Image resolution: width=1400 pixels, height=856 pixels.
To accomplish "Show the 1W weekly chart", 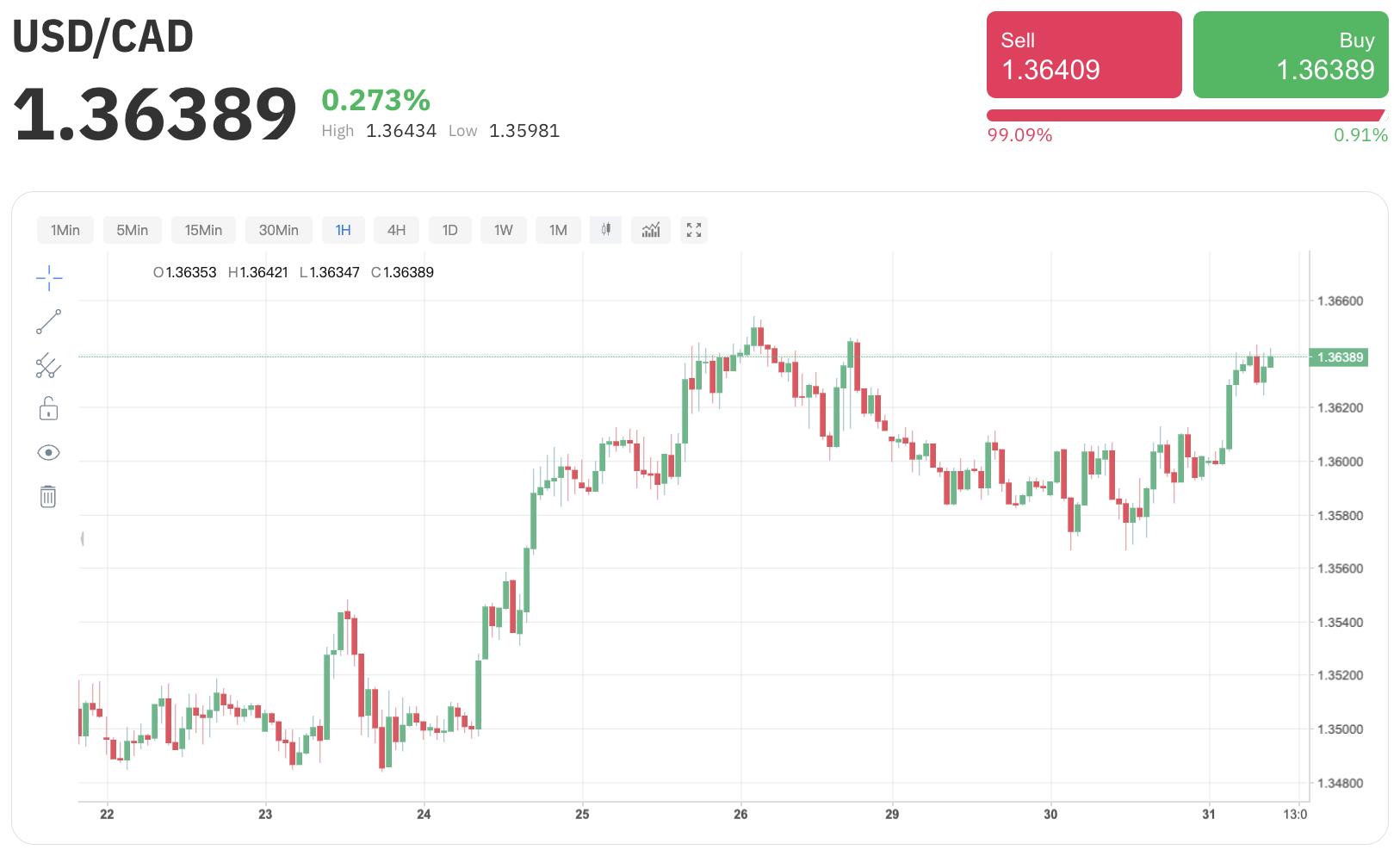I will [504, 230].
